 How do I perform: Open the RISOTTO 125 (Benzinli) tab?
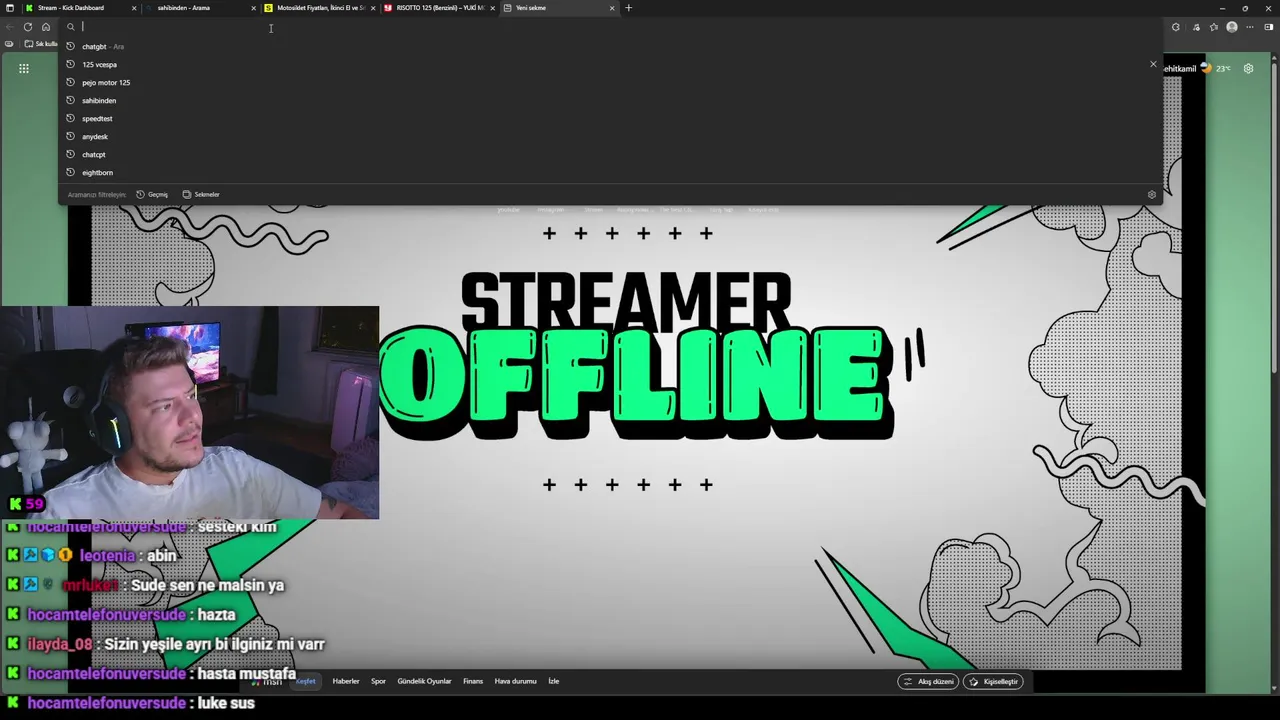440,8
